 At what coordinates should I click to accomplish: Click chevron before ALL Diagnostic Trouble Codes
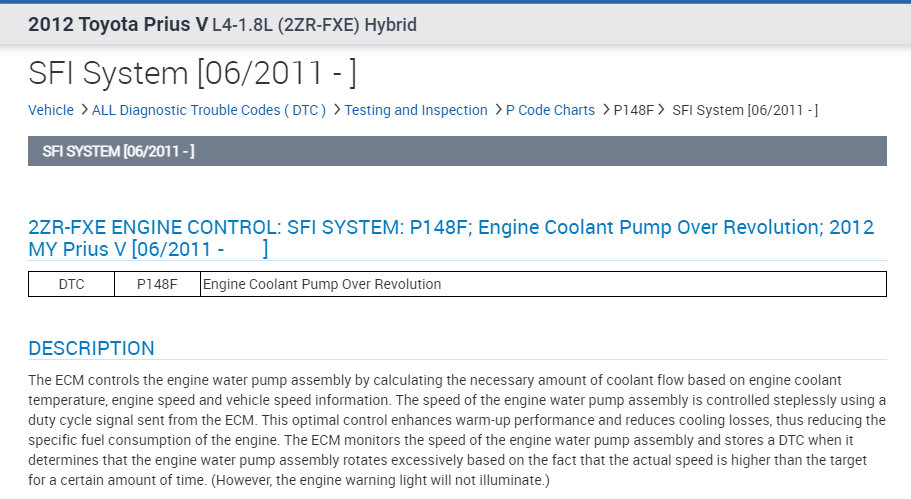tap(84, 110)
